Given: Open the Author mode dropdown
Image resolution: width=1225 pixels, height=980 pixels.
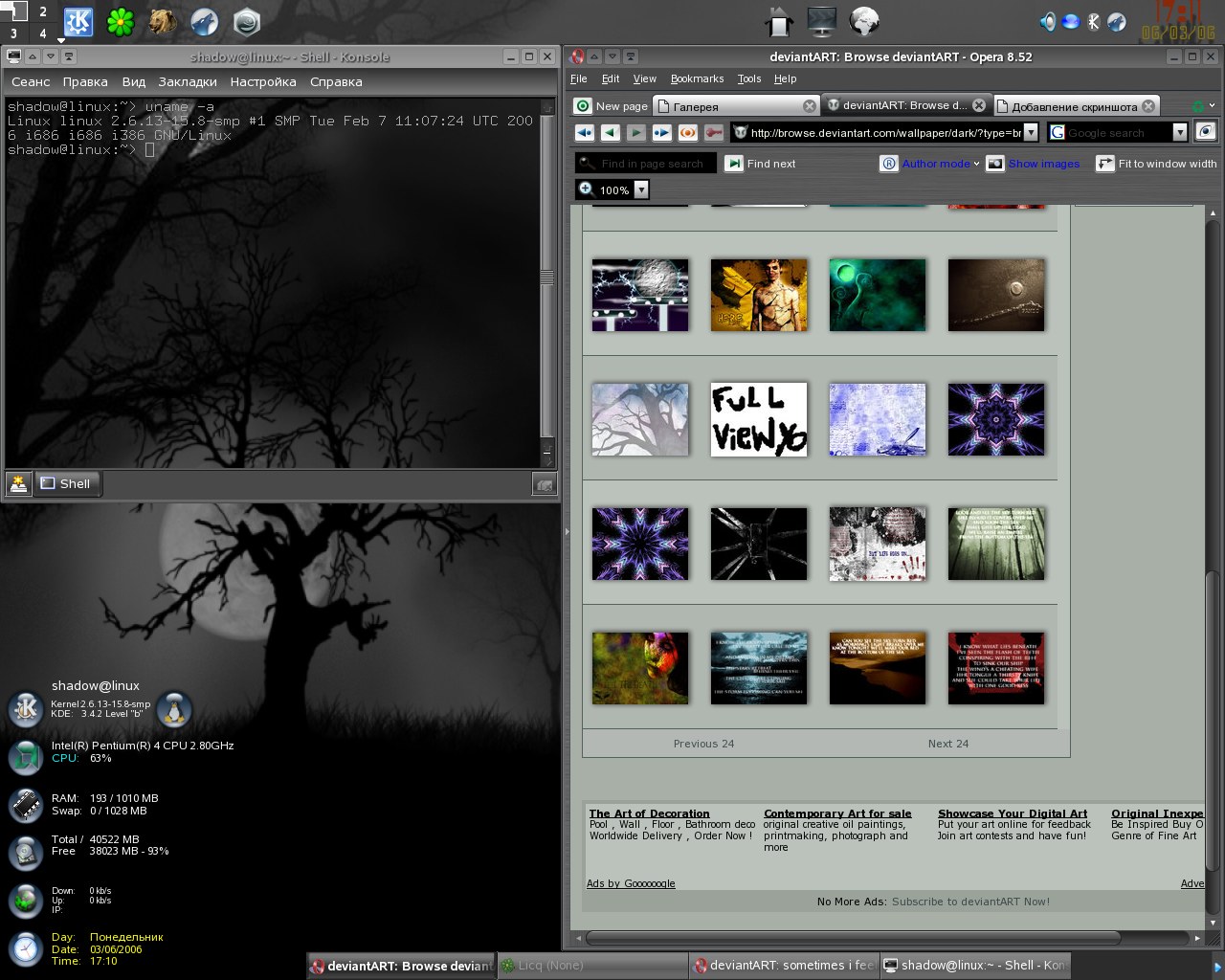Looking at the screenshot, I should (x=976, y=164).
